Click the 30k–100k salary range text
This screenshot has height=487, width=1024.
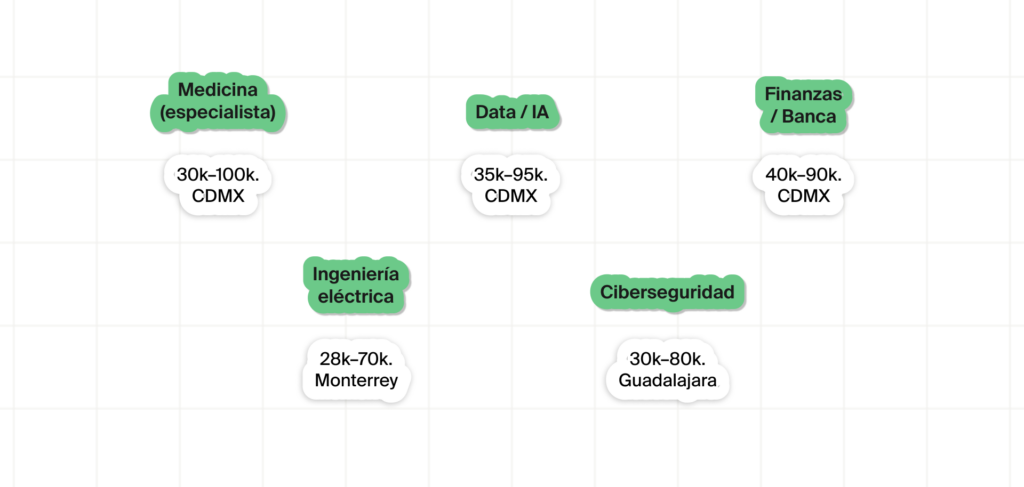[x=218, y=175]
